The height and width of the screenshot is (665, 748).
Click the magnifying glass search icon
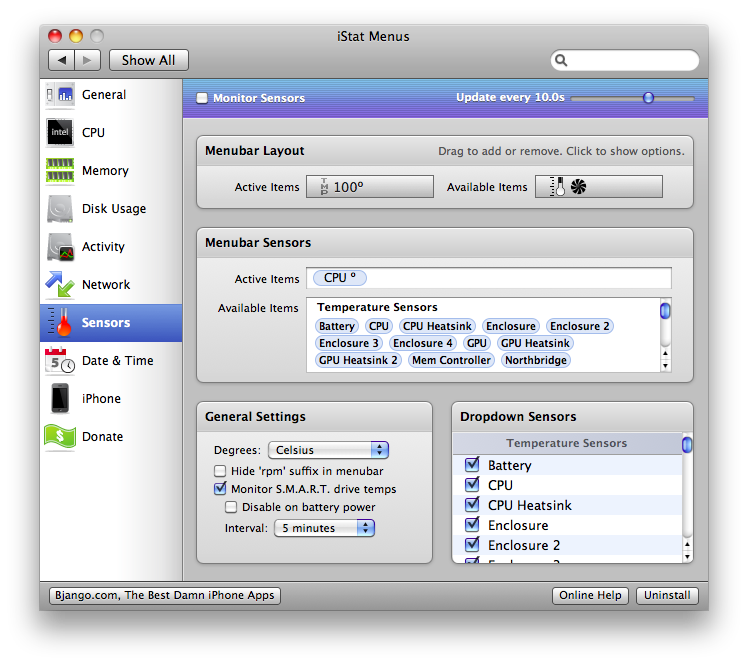click(x=561, y=60)
